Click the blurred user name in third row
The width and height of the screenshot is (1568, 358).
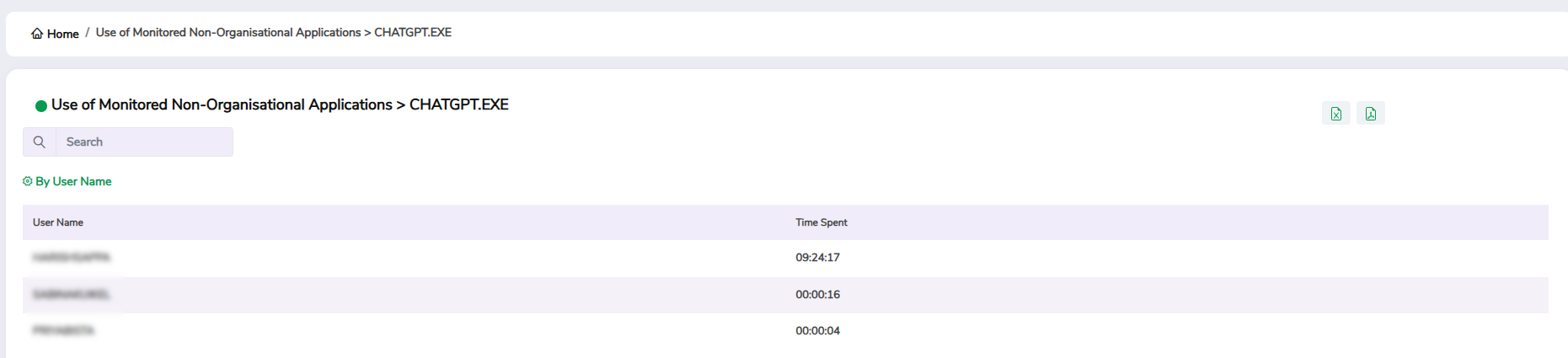tap(63, 331)
